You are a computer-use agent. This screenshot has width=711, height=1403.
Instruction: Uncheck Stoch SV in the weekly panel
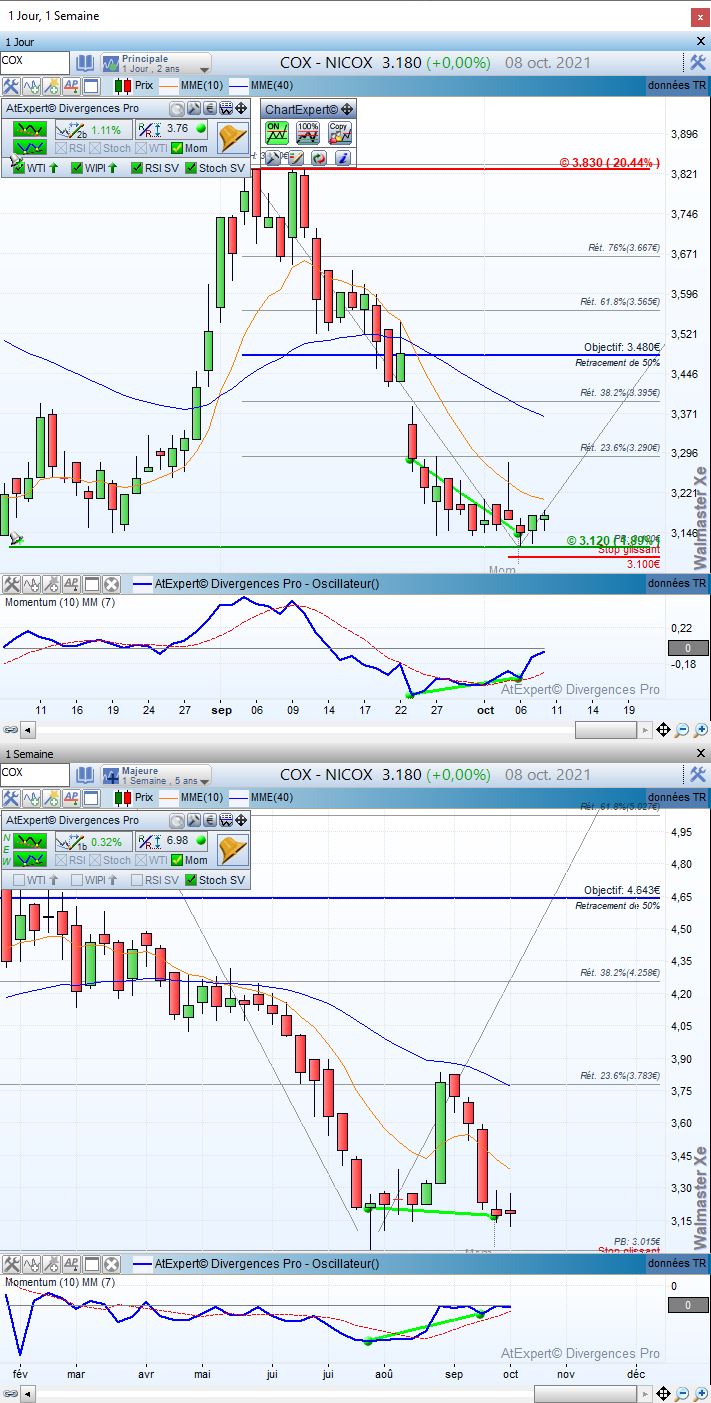191,880
